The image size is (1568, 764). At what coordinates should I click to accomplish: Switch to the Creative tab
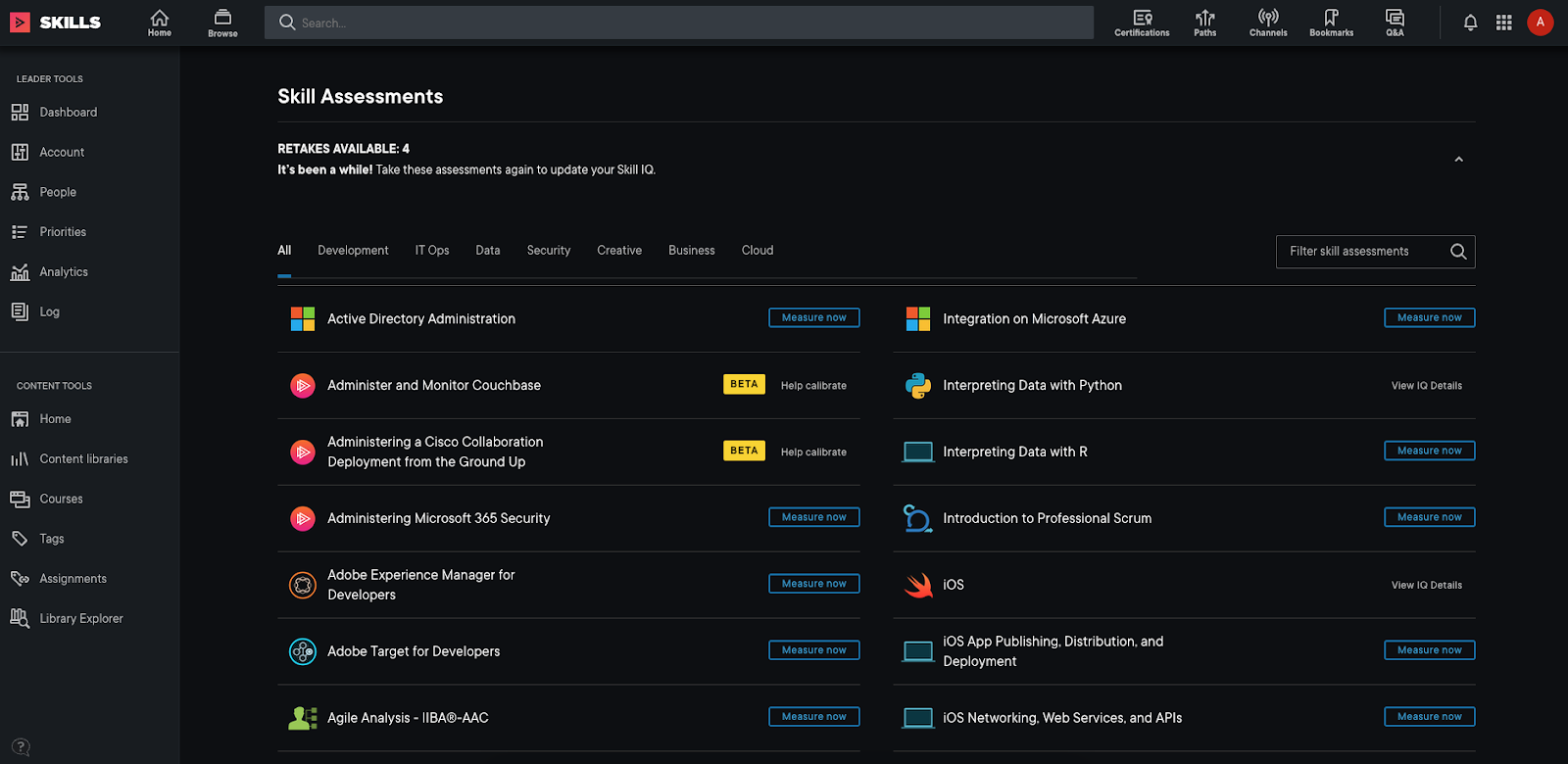619,251
